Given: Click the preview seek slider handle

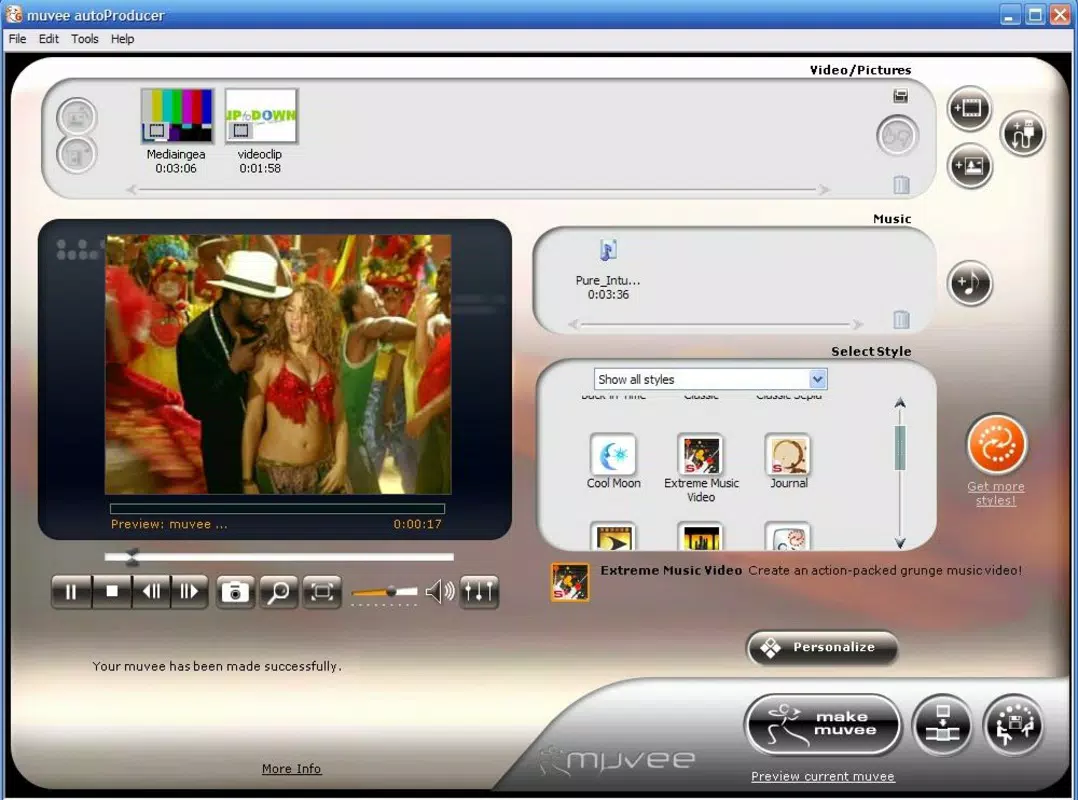Looking at the screenshot, I should (x=132, y=557).
